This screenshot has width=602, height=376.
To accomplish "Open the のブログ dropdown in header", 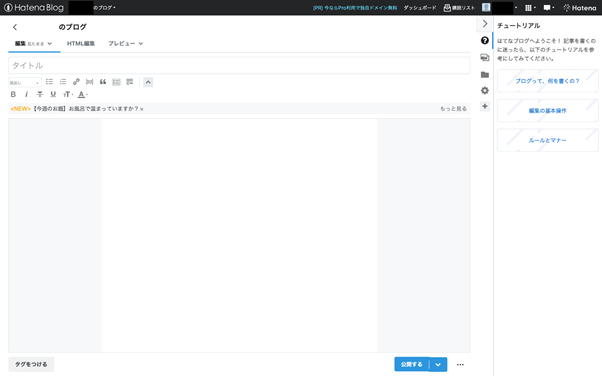I will coord(104,8).
